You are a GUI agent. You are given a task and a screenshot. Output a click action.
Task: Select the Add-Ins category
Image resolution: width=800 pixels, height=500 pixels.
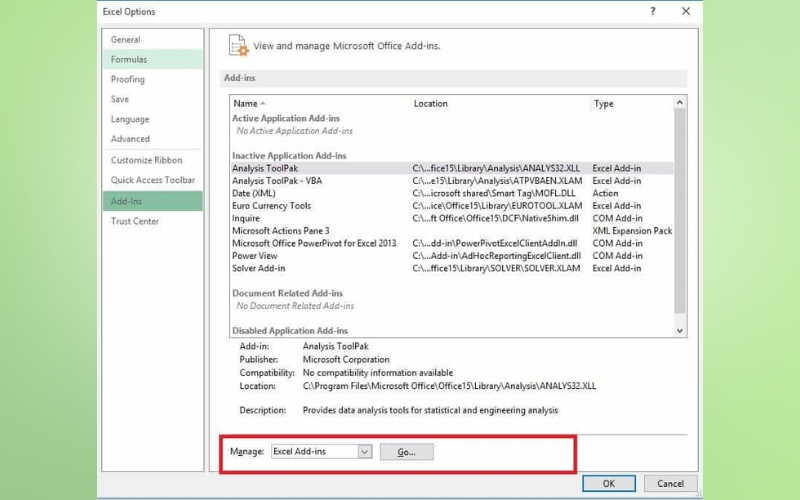tap(152, 201)
